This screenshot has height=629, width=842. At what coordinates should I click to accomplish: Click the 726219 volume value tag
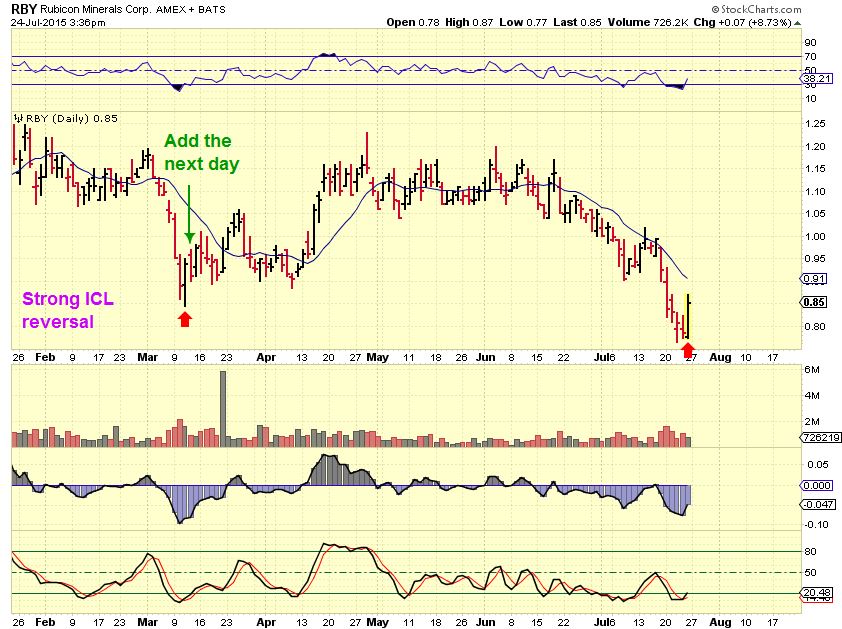coord(821,437)
